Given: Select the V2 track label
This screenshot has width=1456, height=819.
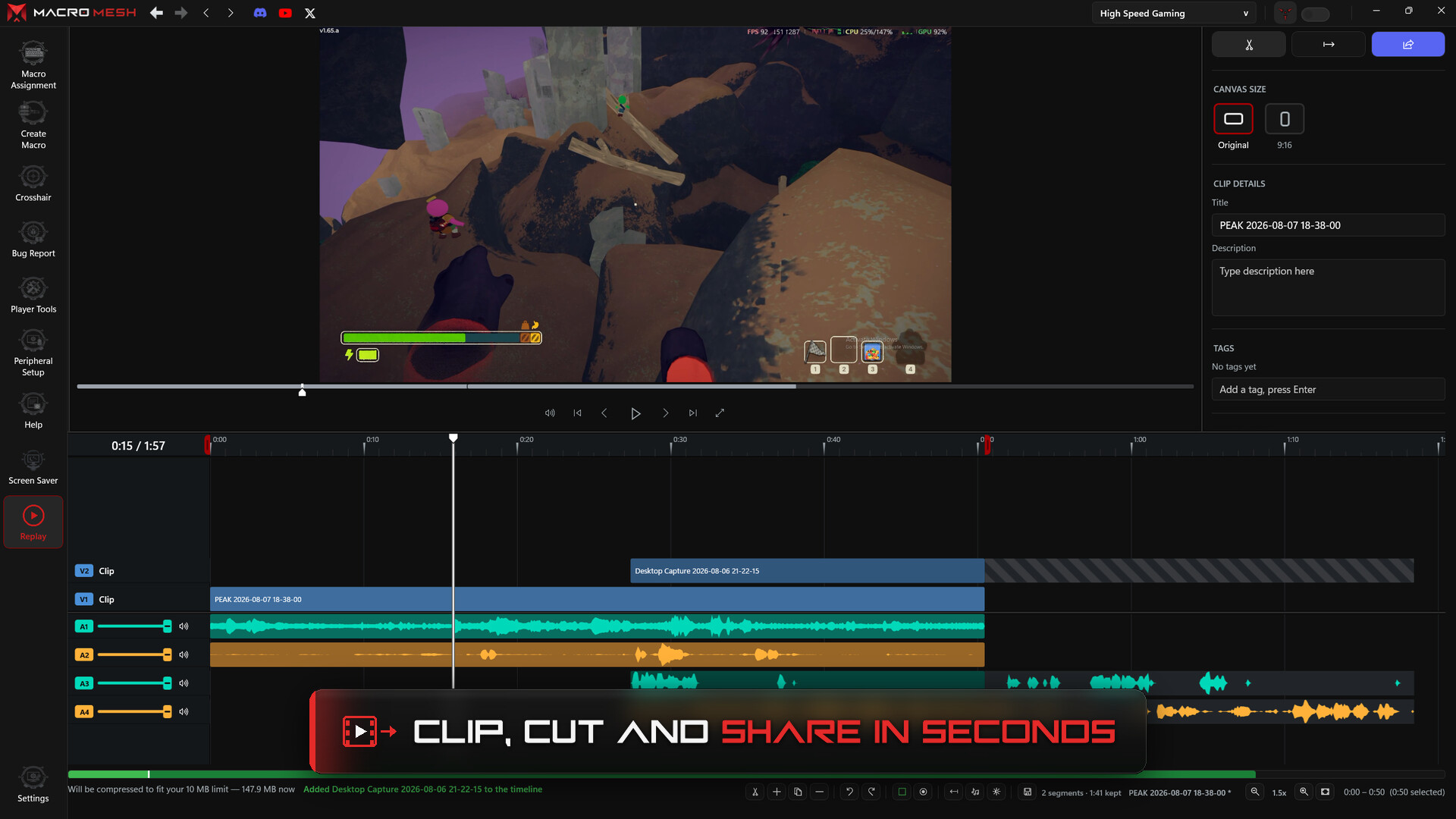Looking at the screenshot, I should pyautogui.click(x=84, y=571).
